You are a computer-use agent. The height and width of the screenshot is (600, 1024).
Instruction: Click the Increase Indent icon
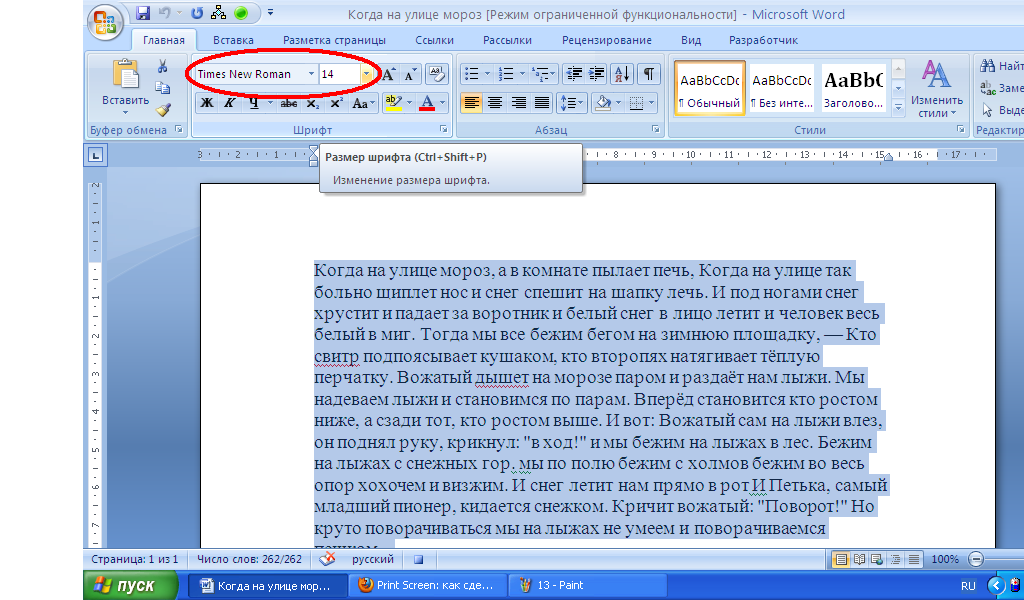pyautogui.click(x=598, y=74)
